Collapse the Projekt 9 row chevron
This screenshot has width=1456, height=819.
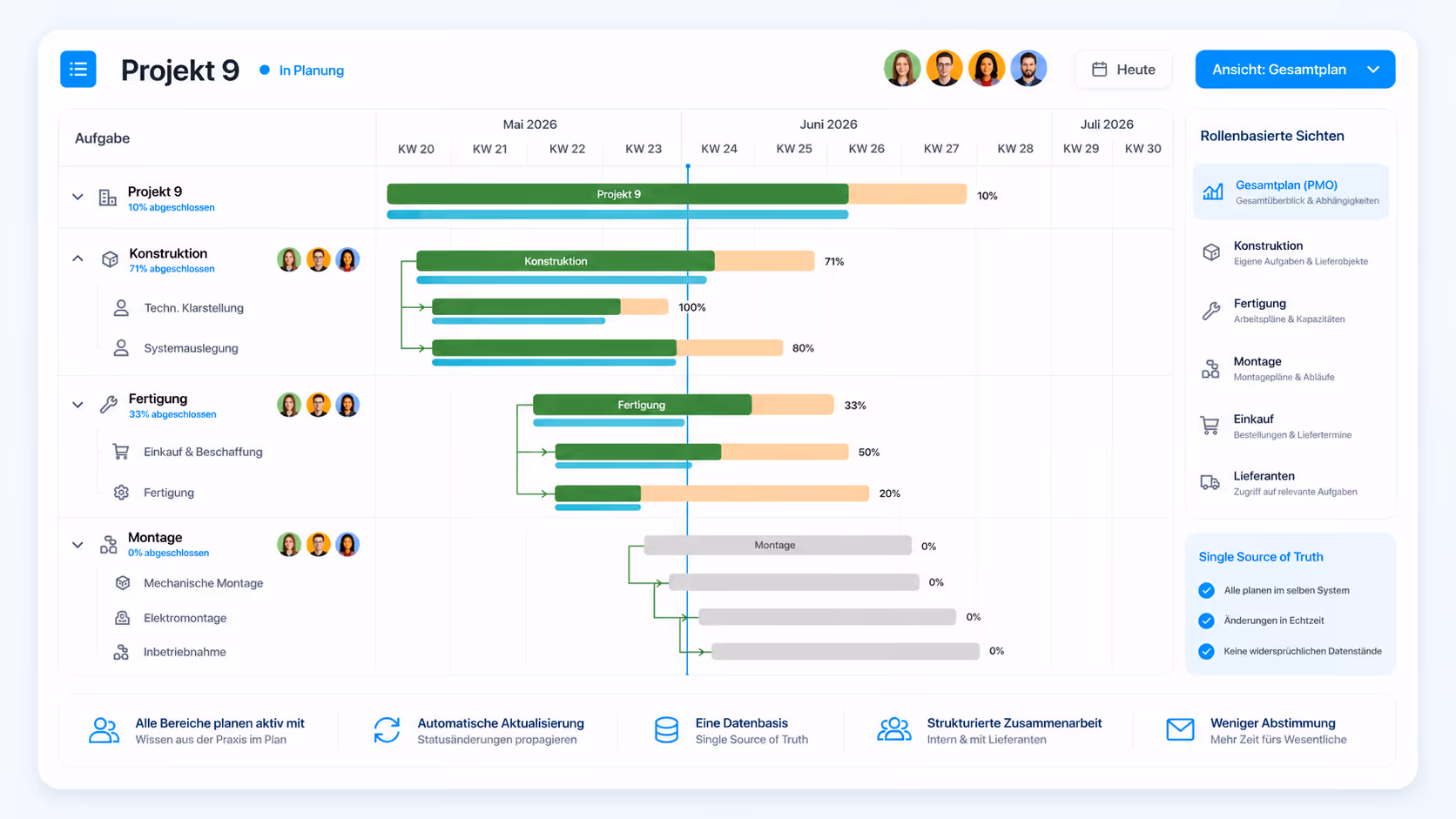(x=78, y=197)
